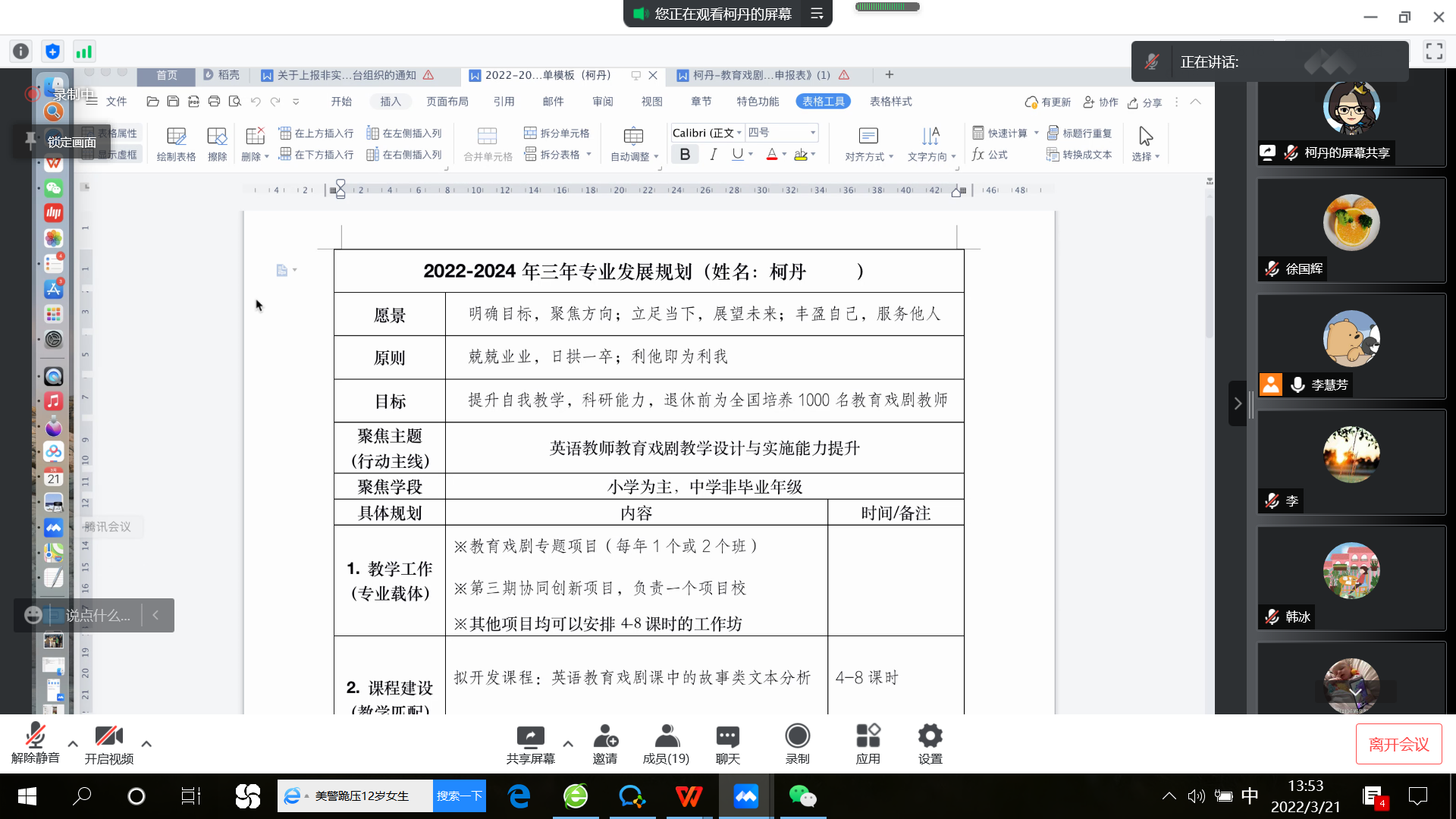The image size is (1456, 819).
Task: Switch to 开始 ribbon tab
Action: tap(341, 102)
